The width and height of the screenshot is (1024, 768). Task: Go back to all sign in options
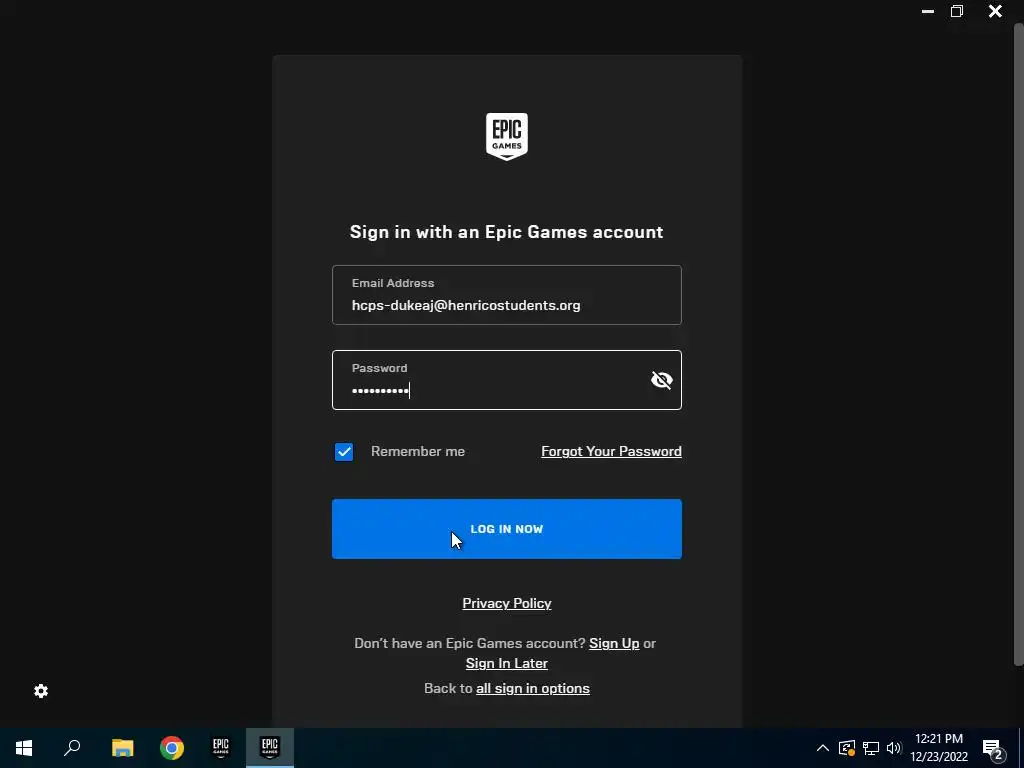(x=533, y=688)
